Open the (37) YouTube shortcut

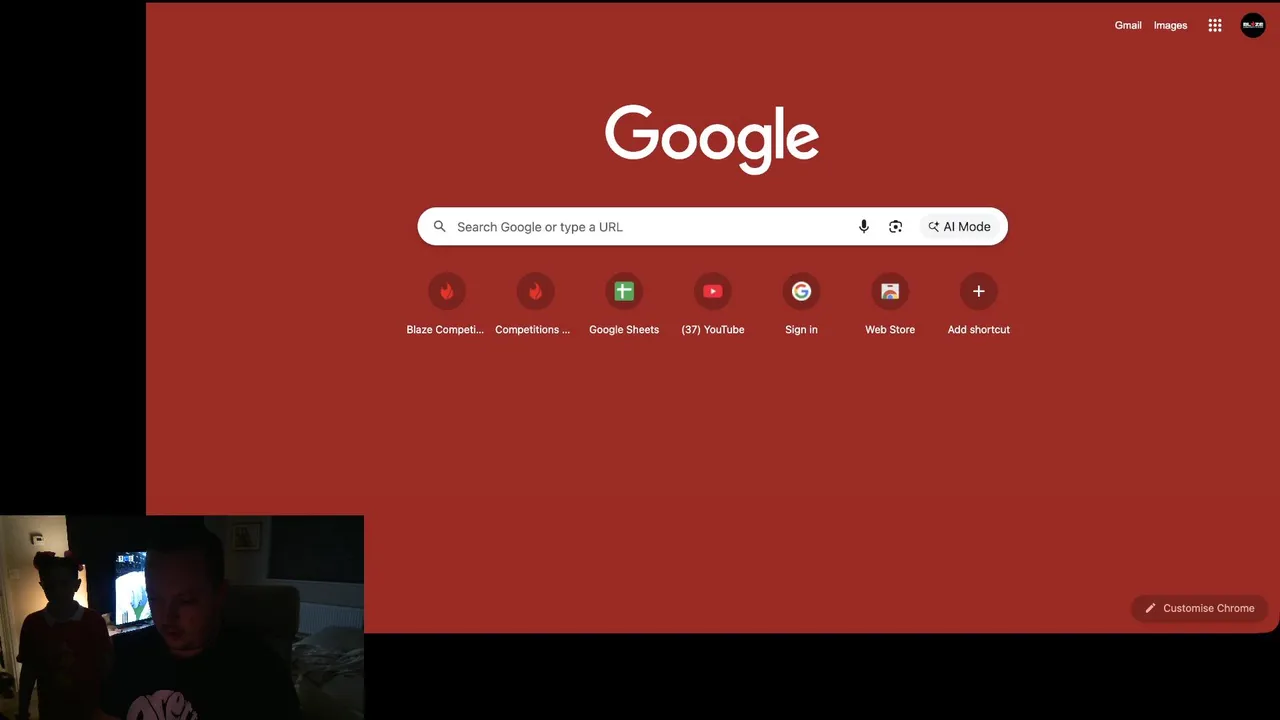[713, 304]
